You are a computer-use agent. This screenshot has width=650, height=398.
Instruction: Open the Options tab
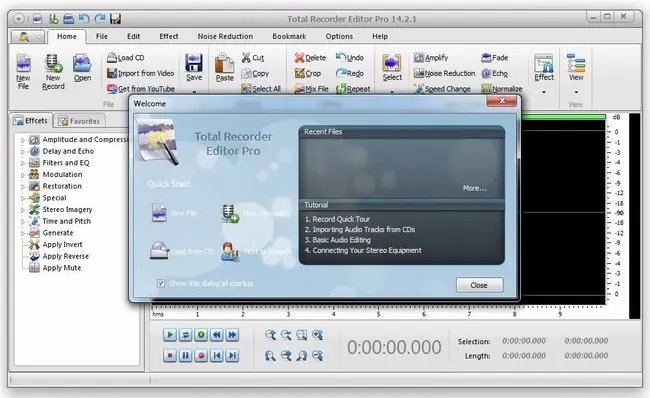(x=339, y=36)
